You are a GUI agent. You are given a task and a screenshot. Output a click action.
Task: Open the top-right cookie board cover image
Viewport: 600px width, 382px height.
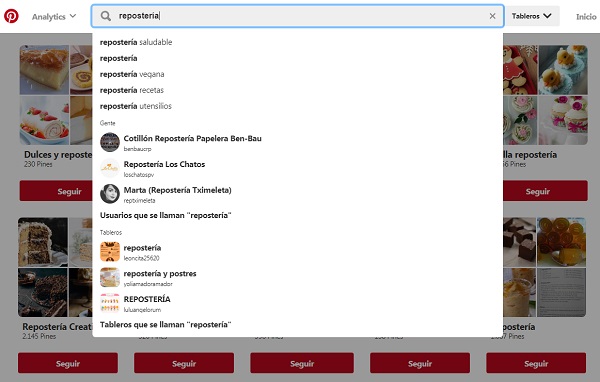(x=545, y=95)
